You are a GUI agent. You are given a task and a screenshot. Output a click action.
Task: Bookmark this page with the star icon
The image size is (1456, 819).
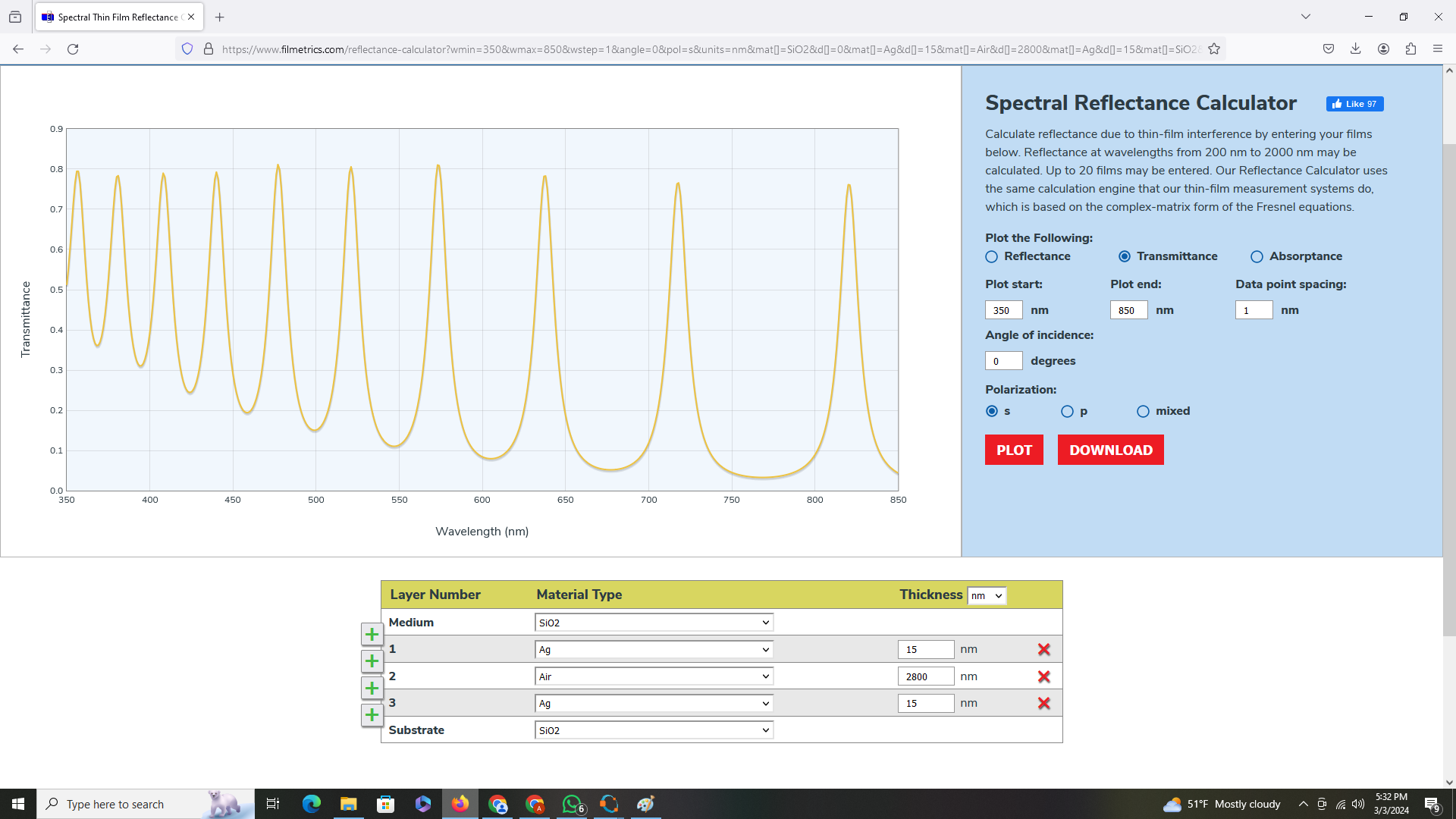(x=1214, y=49)
